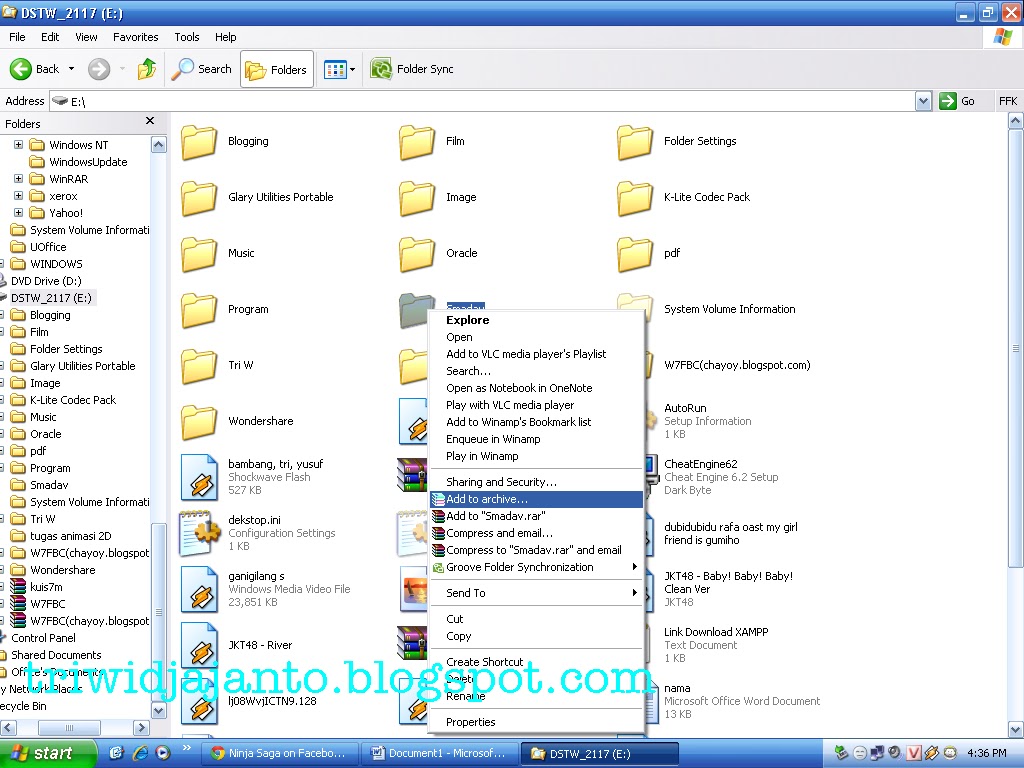Go up one folder level icon
Screen dimensions: 1024x768
click(x=147, y=69)
